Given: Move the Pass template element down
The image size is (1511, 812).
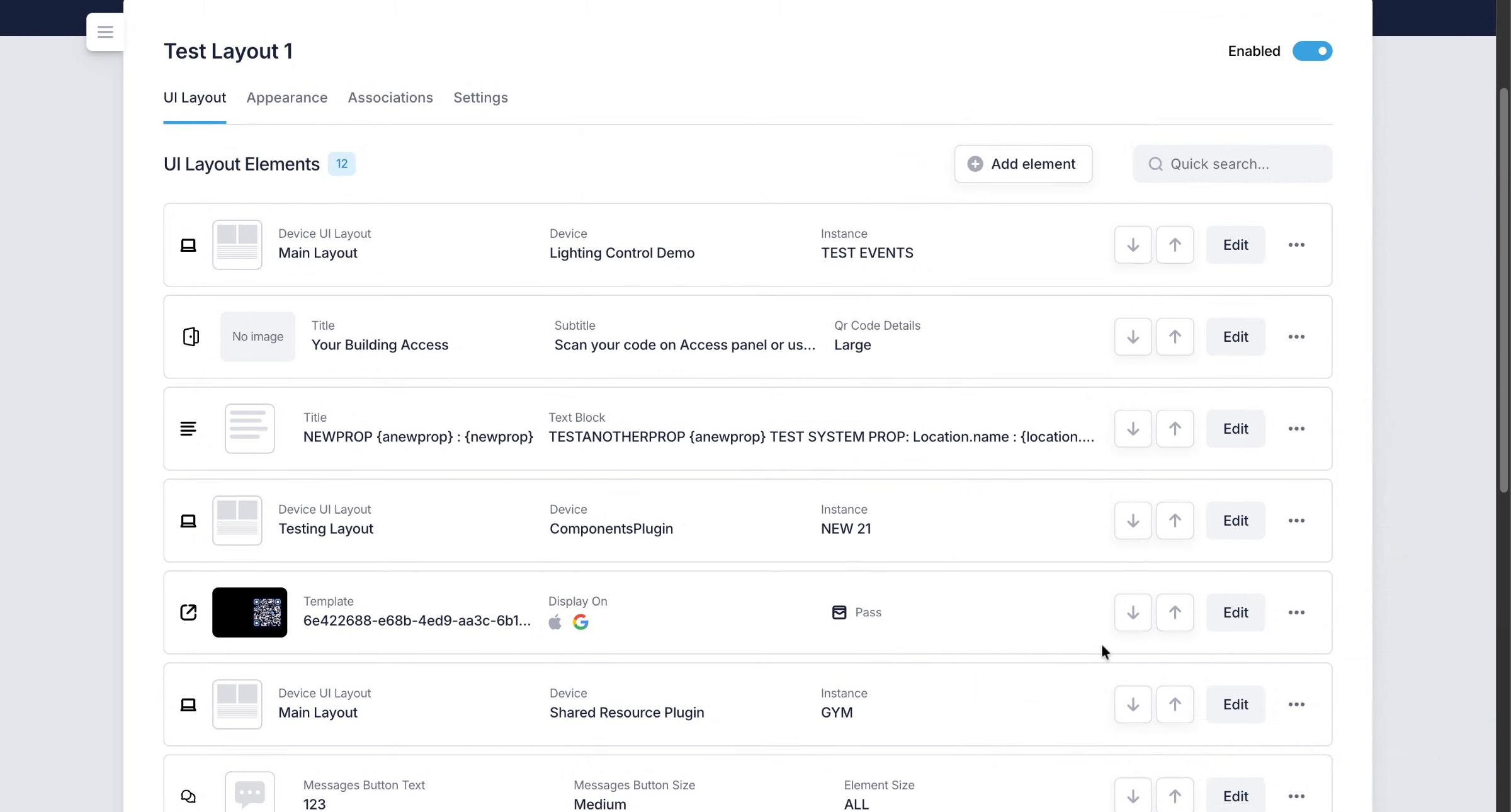Looking at the screenshot, I should (x=1133, y=612).
